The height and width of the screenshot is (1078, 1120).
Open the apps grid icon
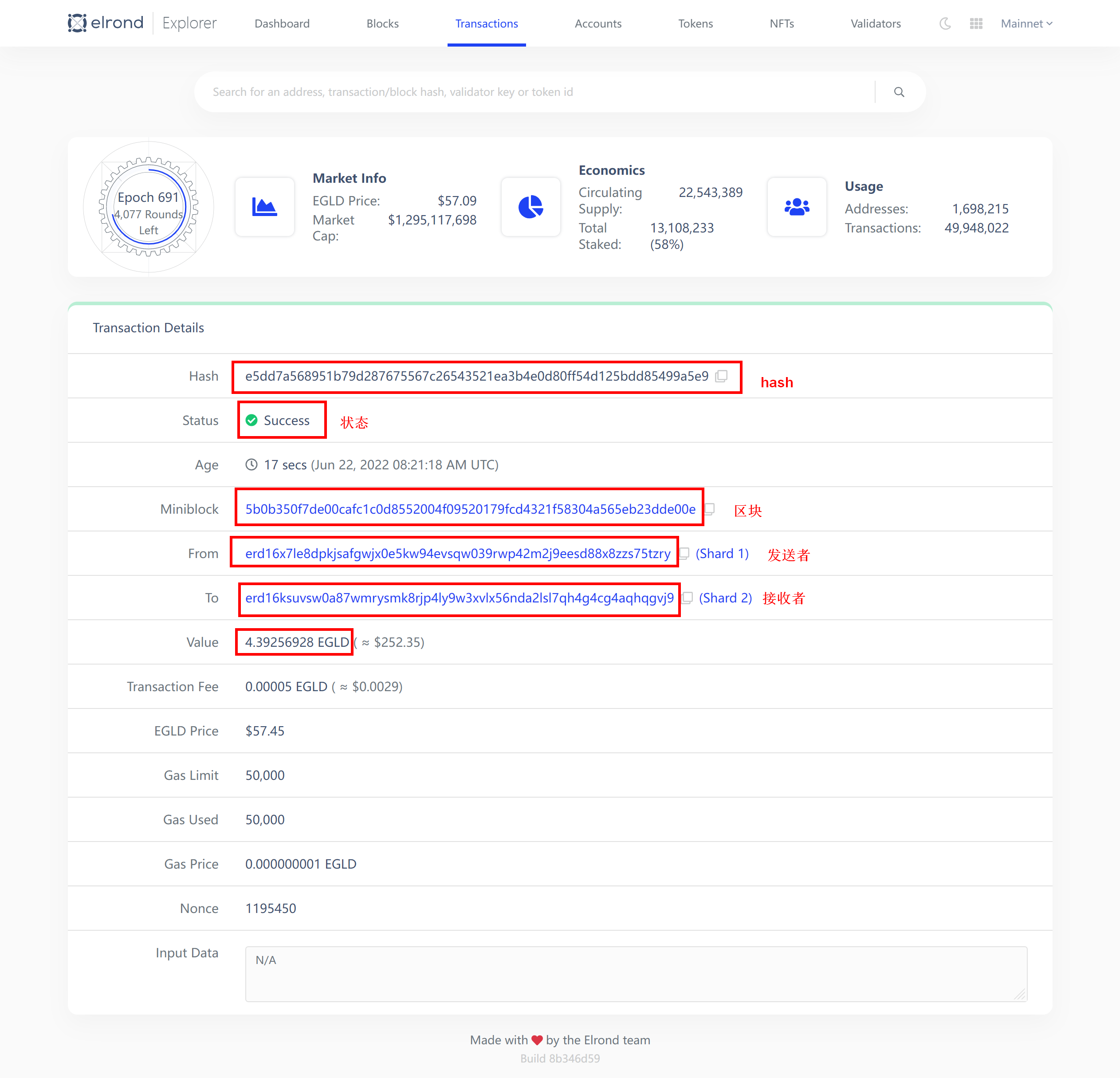point(976,24)
